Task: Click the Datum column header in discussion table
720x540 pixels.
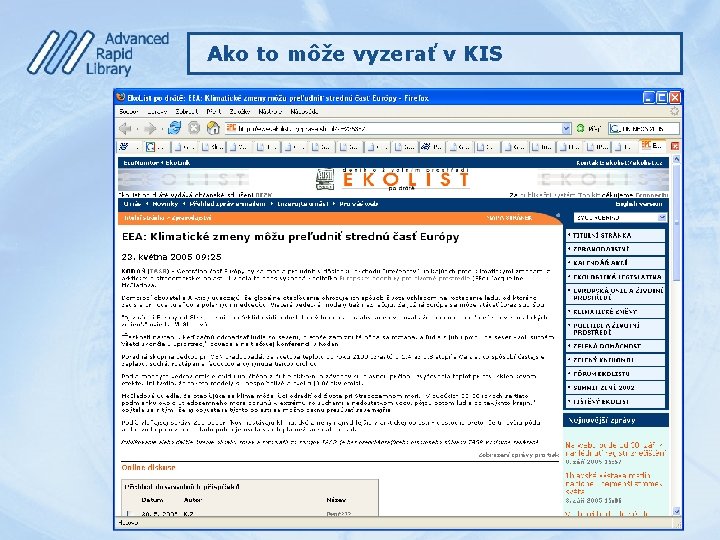Action: (152, 500)
